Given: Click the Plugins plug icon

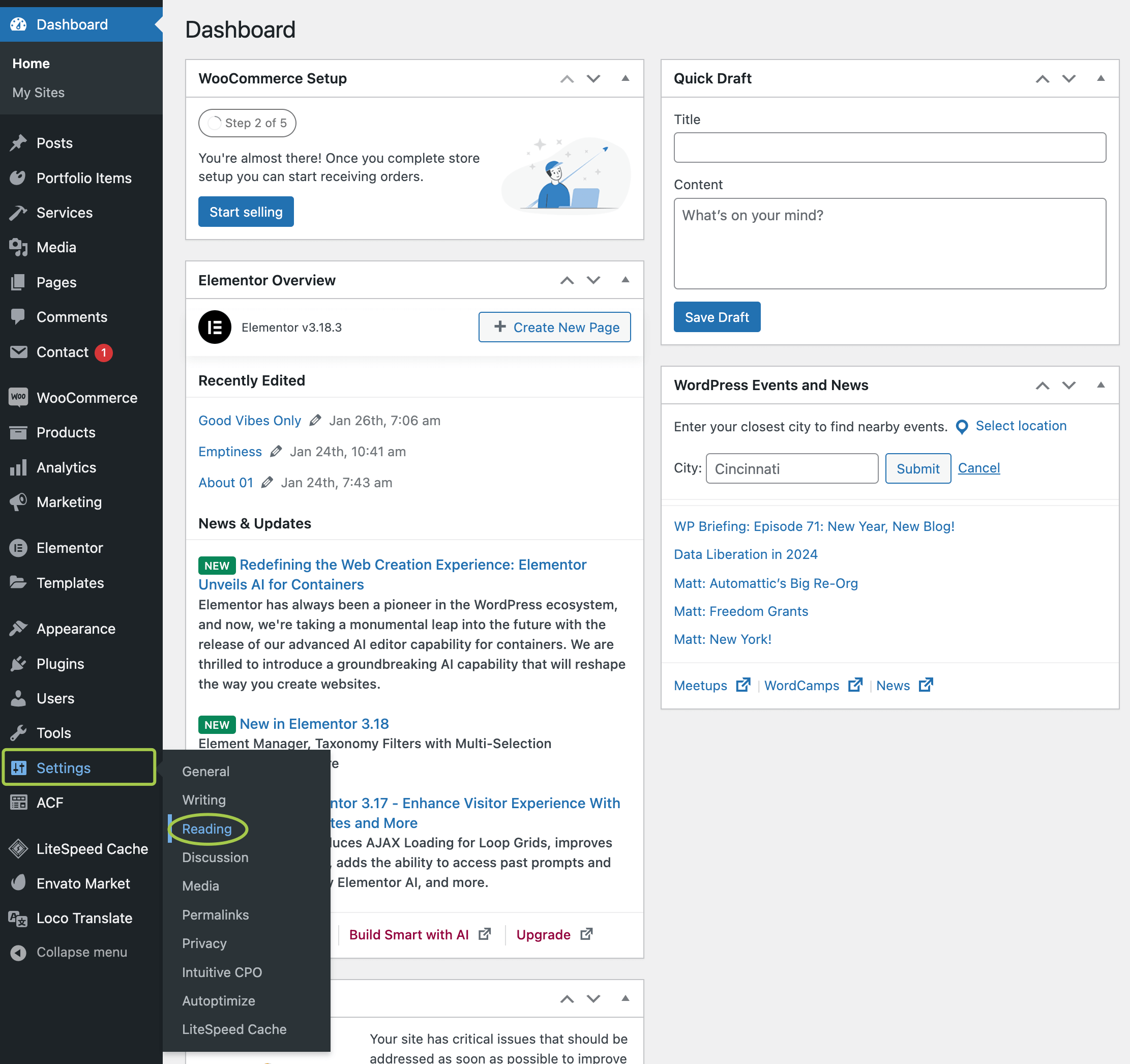Looking at the screenshot, I should (x=18, y=663).
